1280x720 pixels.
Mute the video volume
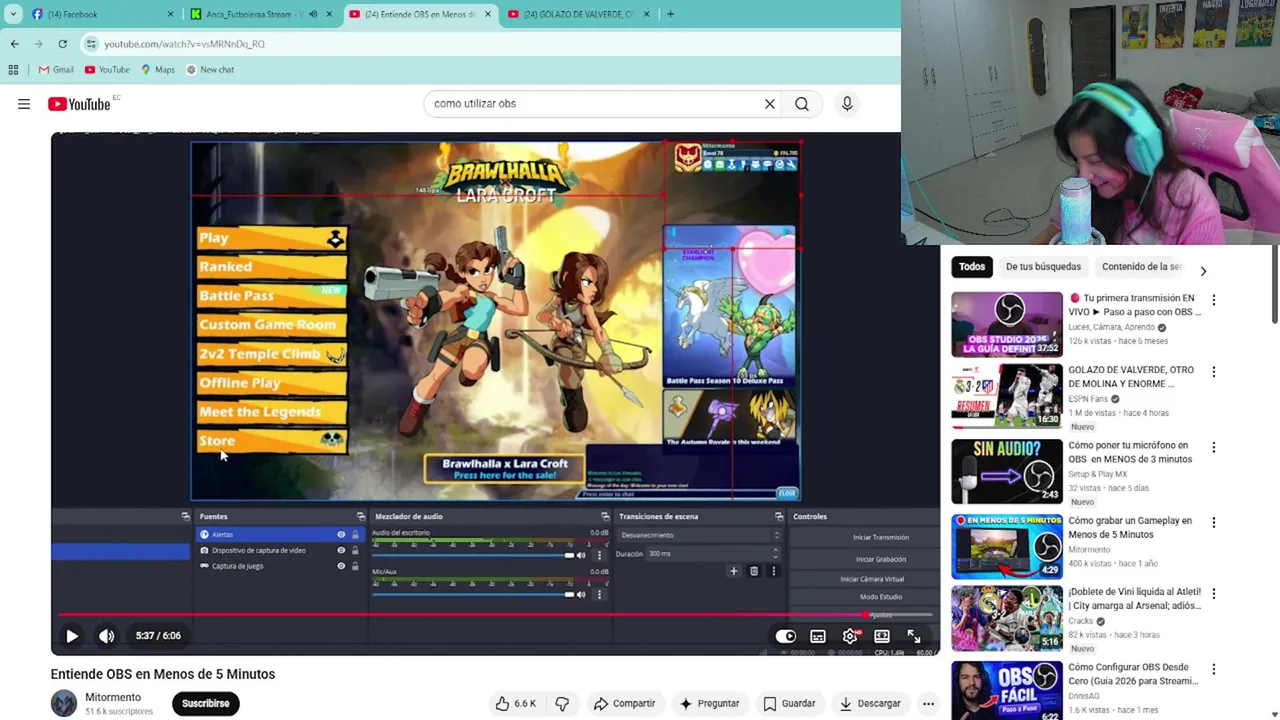(x=107, y=636)
